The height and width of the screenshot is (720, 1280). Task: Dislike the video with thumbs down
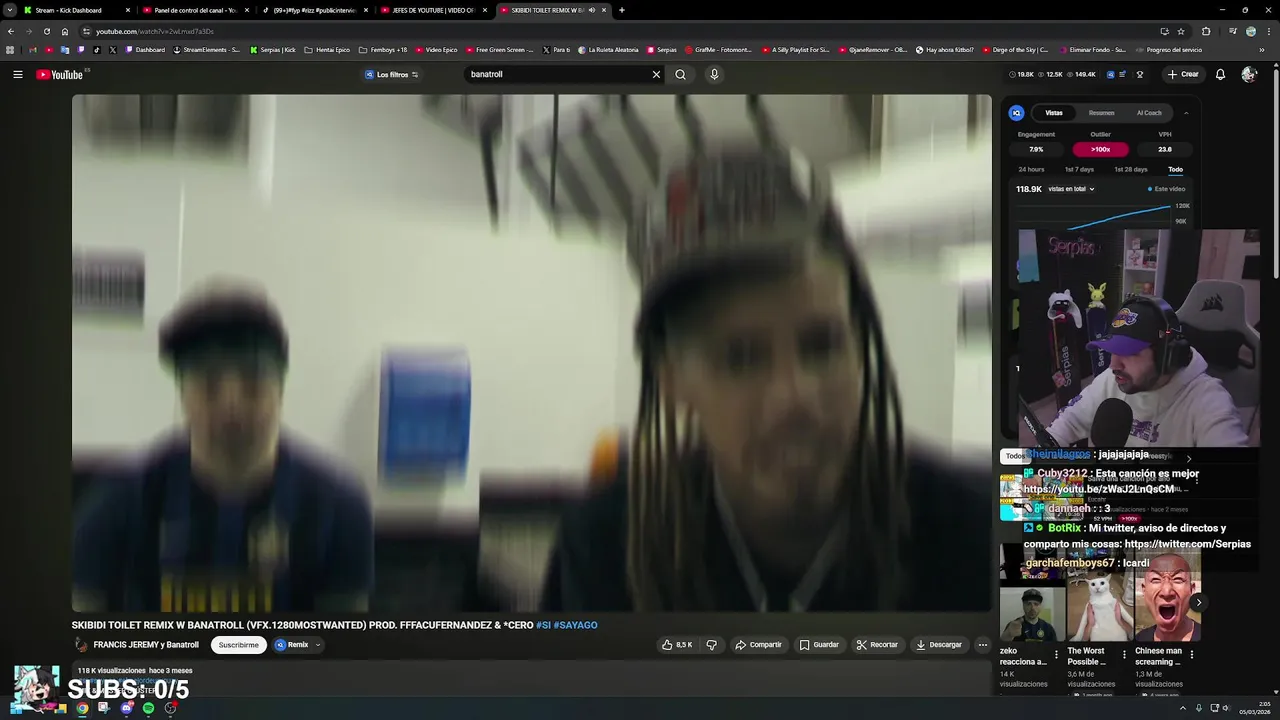(711, 645)
